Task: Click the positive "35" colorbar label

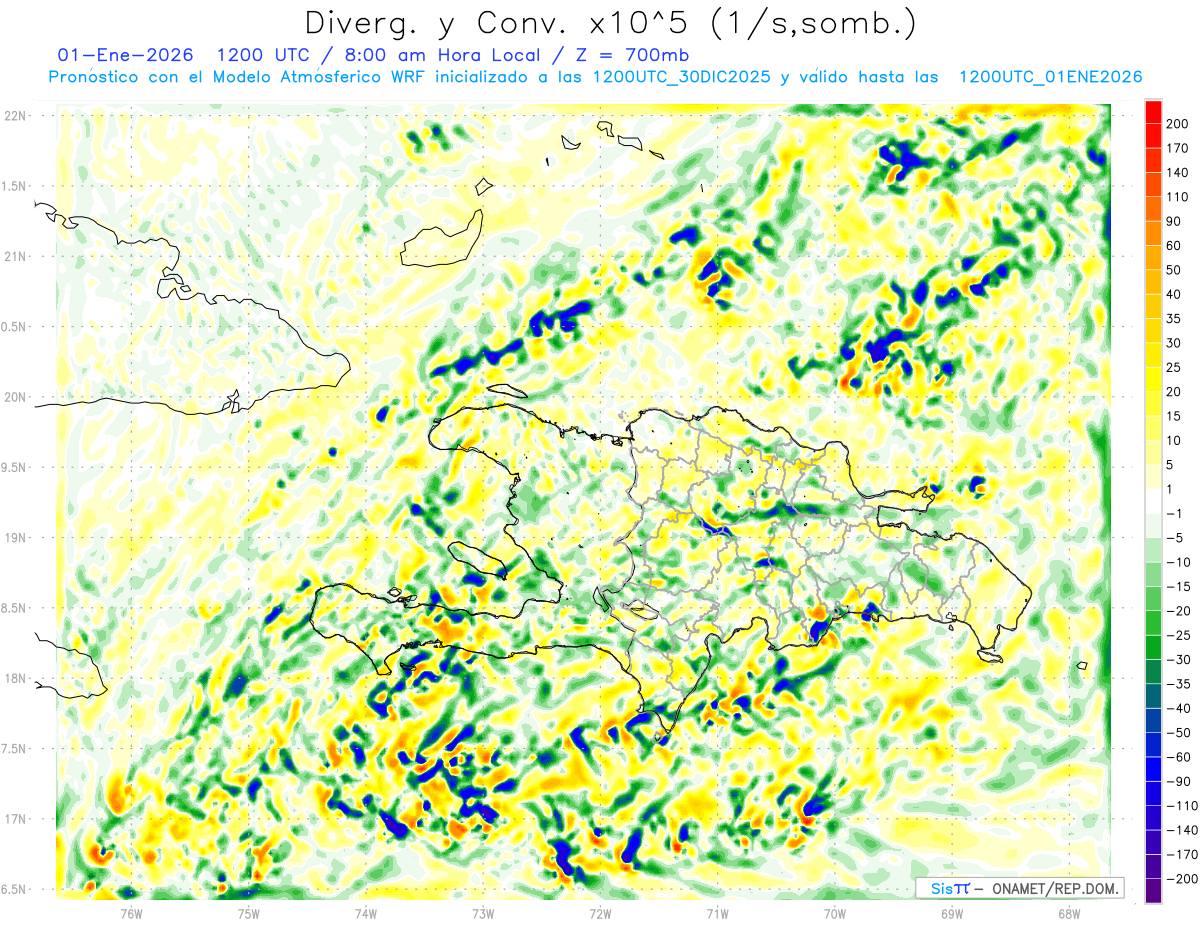Action: pos(1175,318)
